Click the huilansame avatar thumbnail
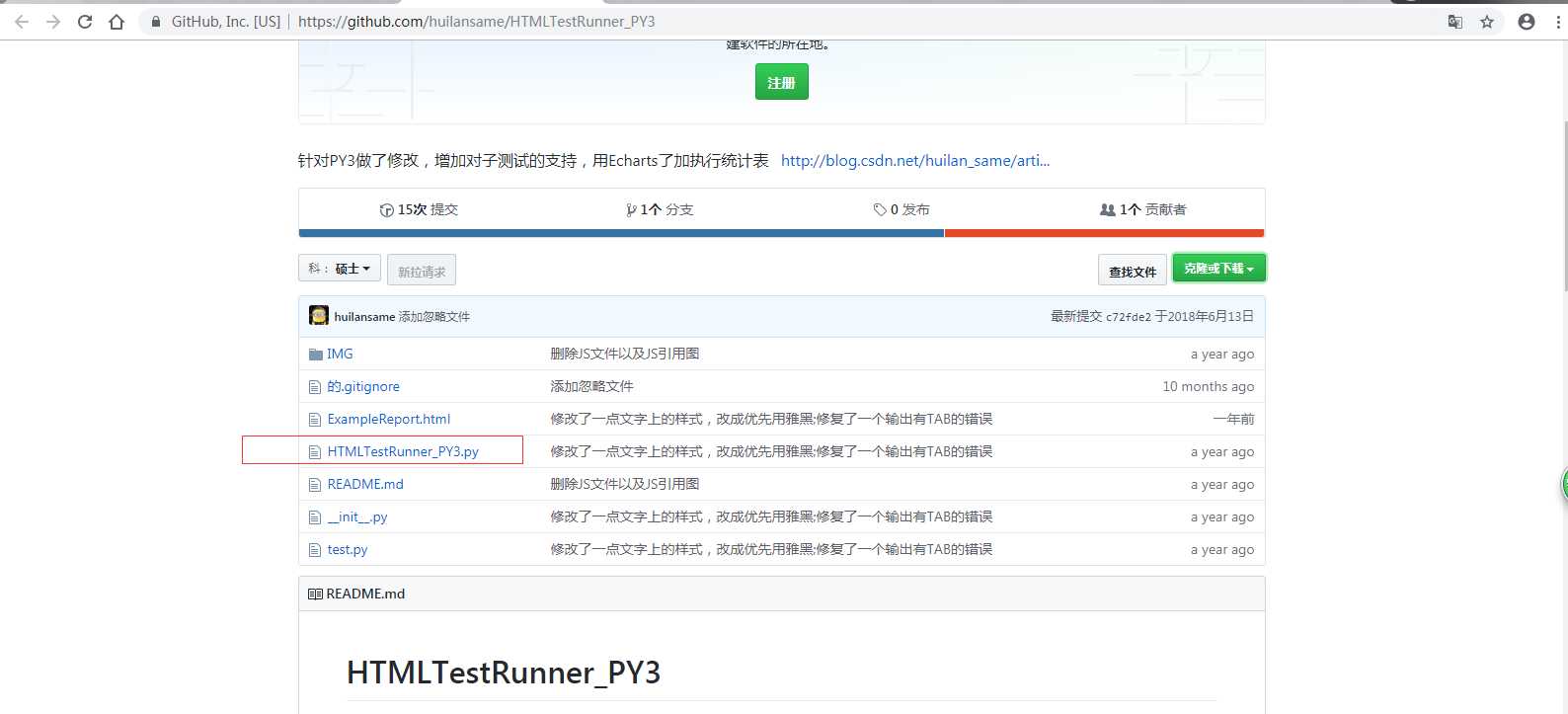The image size is (1568, 714). 319,315
